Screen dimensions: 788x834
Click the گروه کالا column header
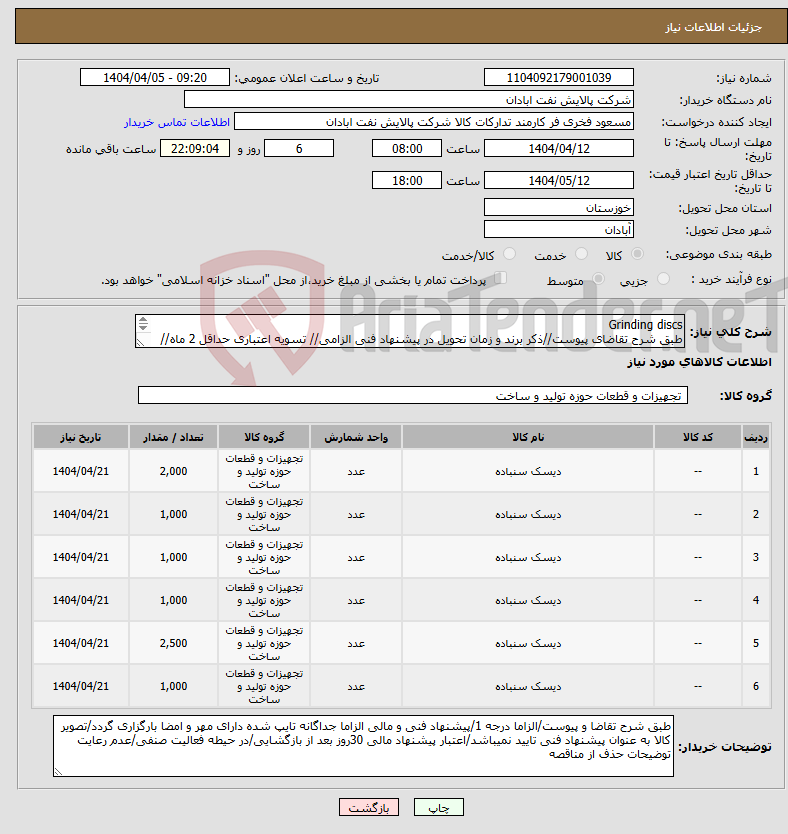click(264, 437)
